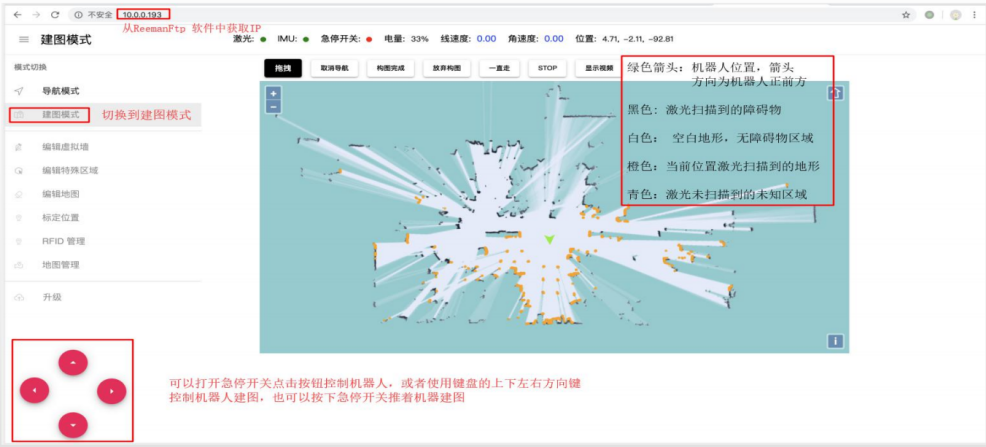Open the browser profile avatar
Viewport: 986px width, 447px height.
coord(955,15)
